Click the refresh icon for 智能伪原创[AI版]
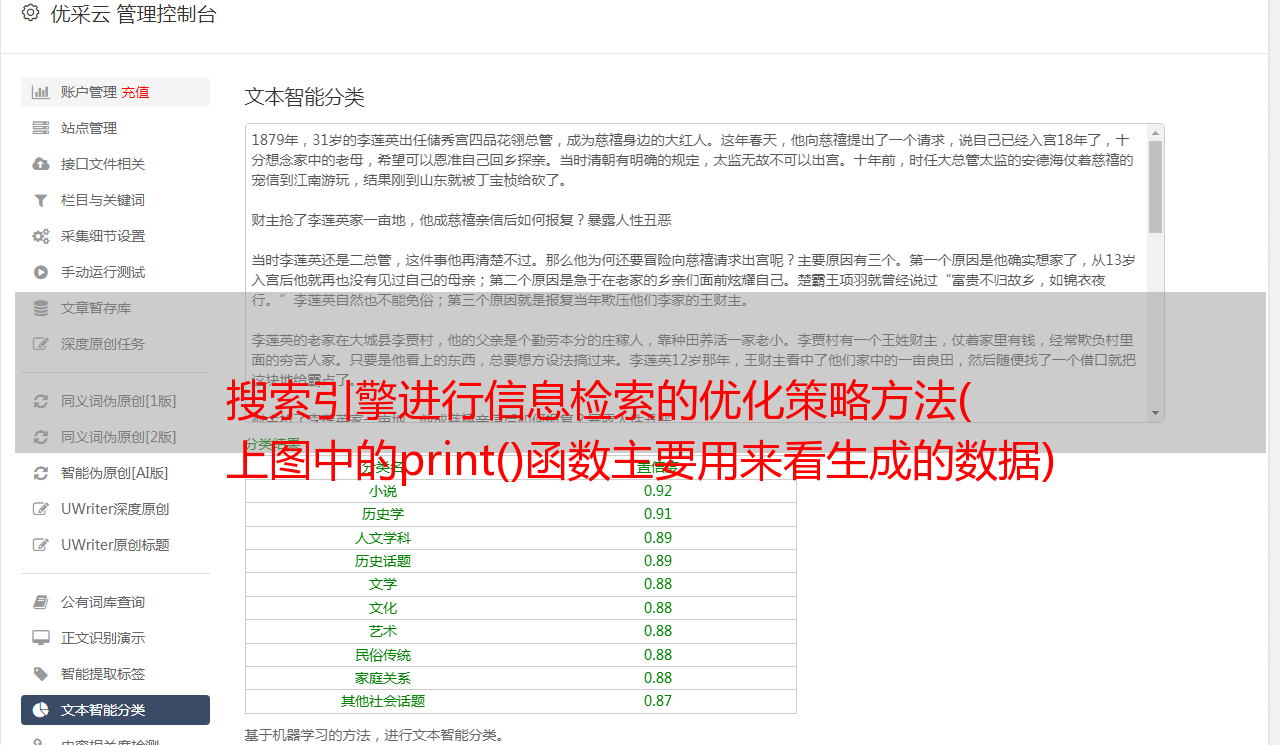 click(x=41, y=473)
